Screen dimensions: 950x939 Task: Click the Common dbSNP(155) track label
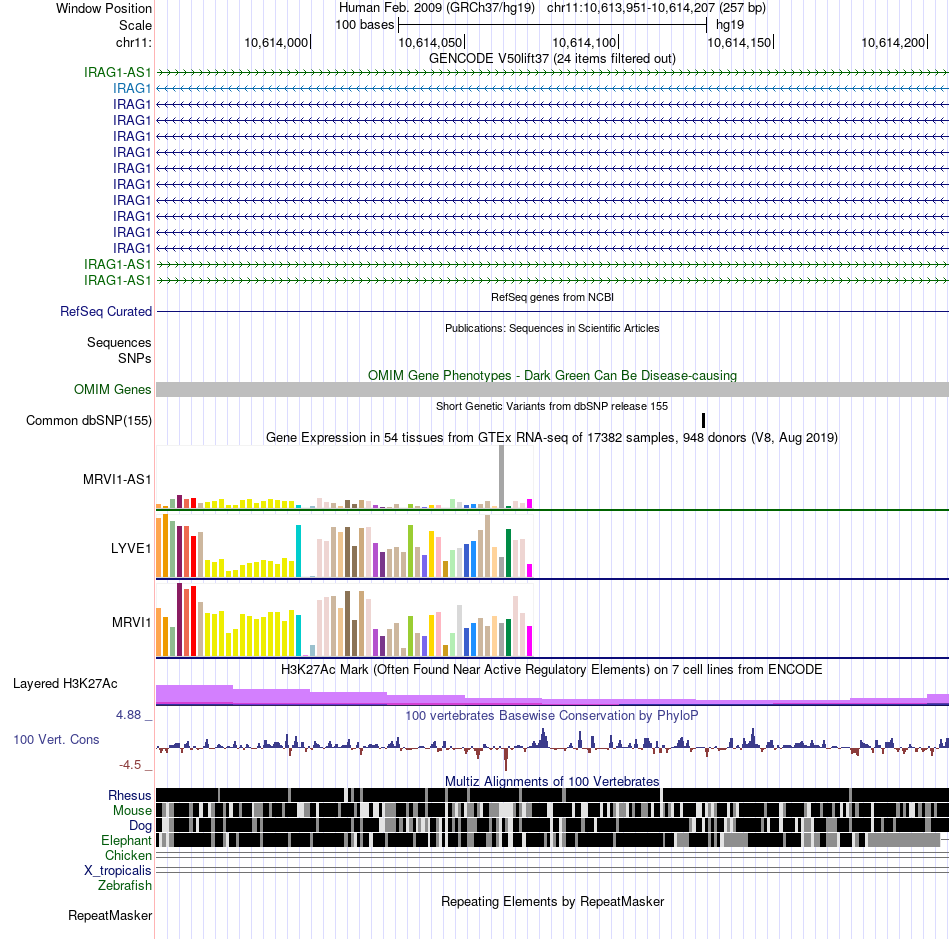[x=89, y=420]
